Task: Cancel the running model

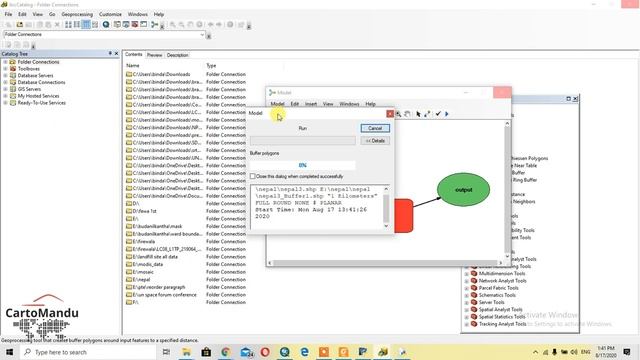Action: pos(375,128)
